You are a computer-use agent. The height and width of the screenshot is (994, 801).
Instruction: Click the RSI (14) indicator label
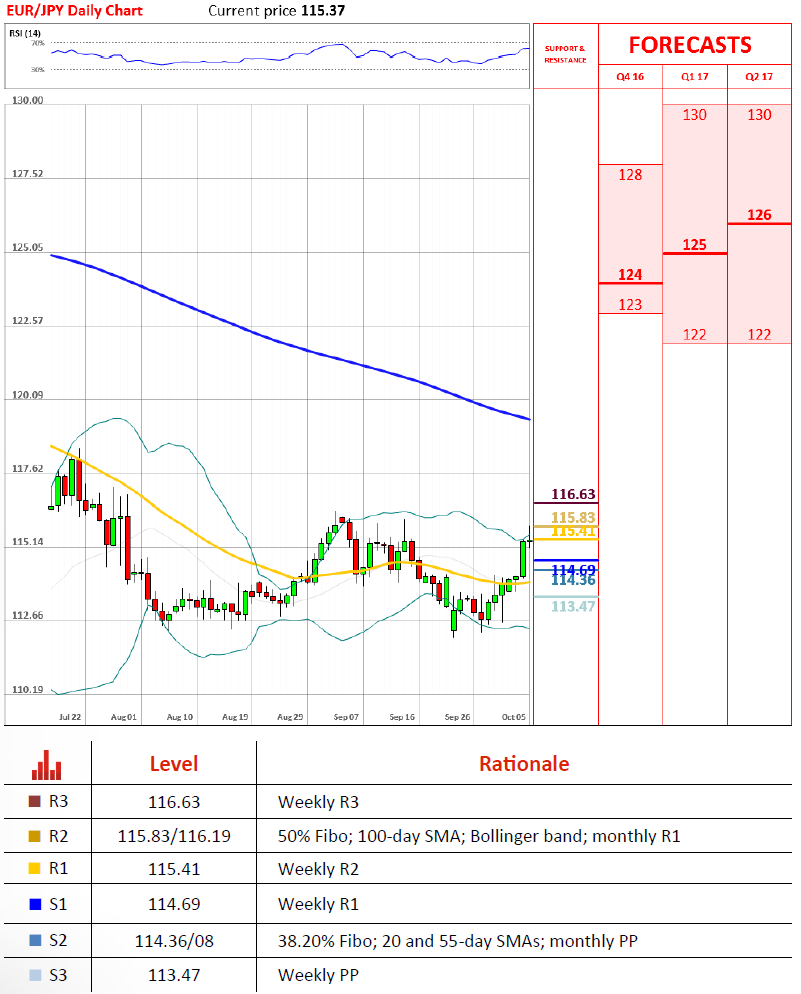tap(25, 33)
